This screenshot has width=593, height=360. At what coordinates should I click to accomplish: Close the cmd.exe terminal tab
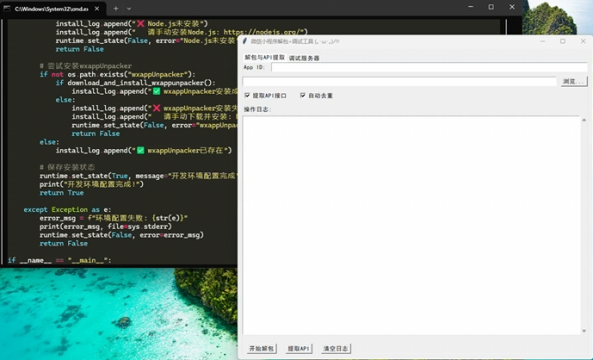[97, 8]
